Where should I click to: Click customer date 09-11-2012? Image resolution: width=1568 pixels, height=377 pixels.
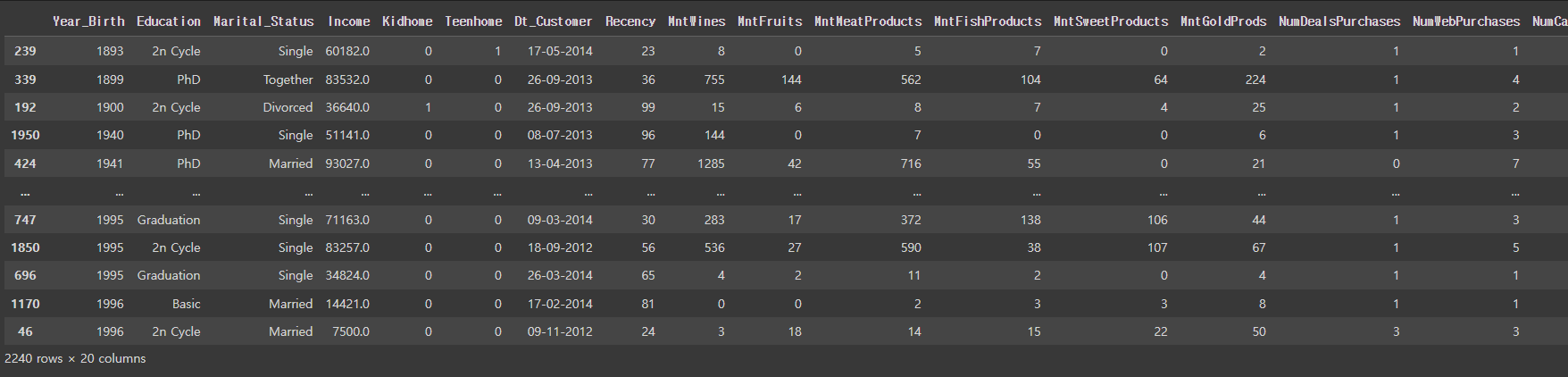(x=560, y=331)
